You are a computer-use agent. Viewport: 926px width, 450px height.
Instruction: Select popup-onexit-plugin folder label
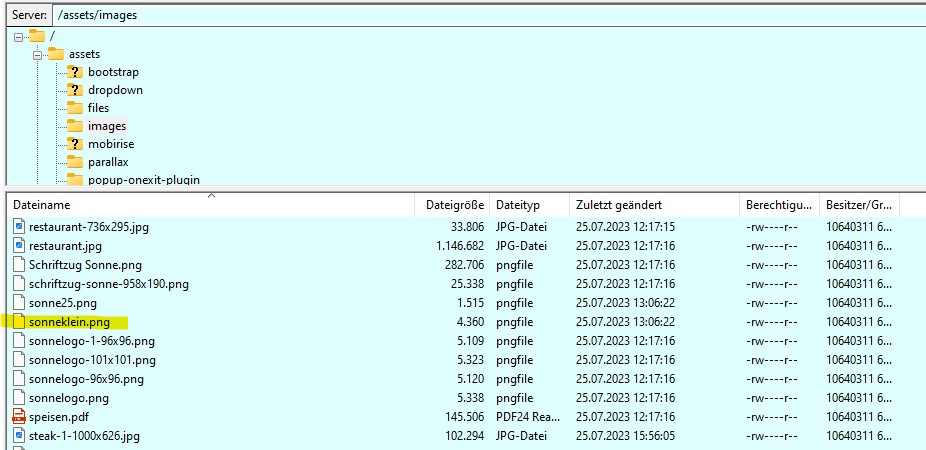tap(144, 180)
